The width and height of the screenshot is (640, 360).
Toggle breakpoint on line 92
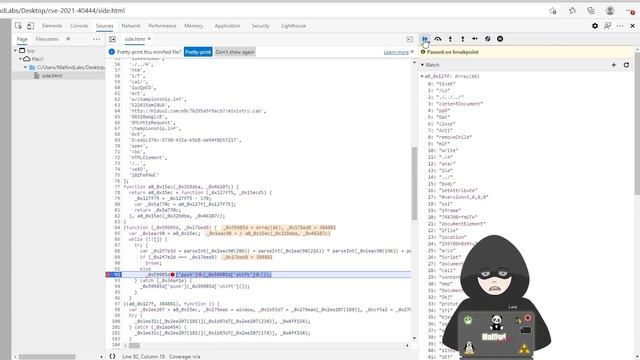[x=115, y=275]
